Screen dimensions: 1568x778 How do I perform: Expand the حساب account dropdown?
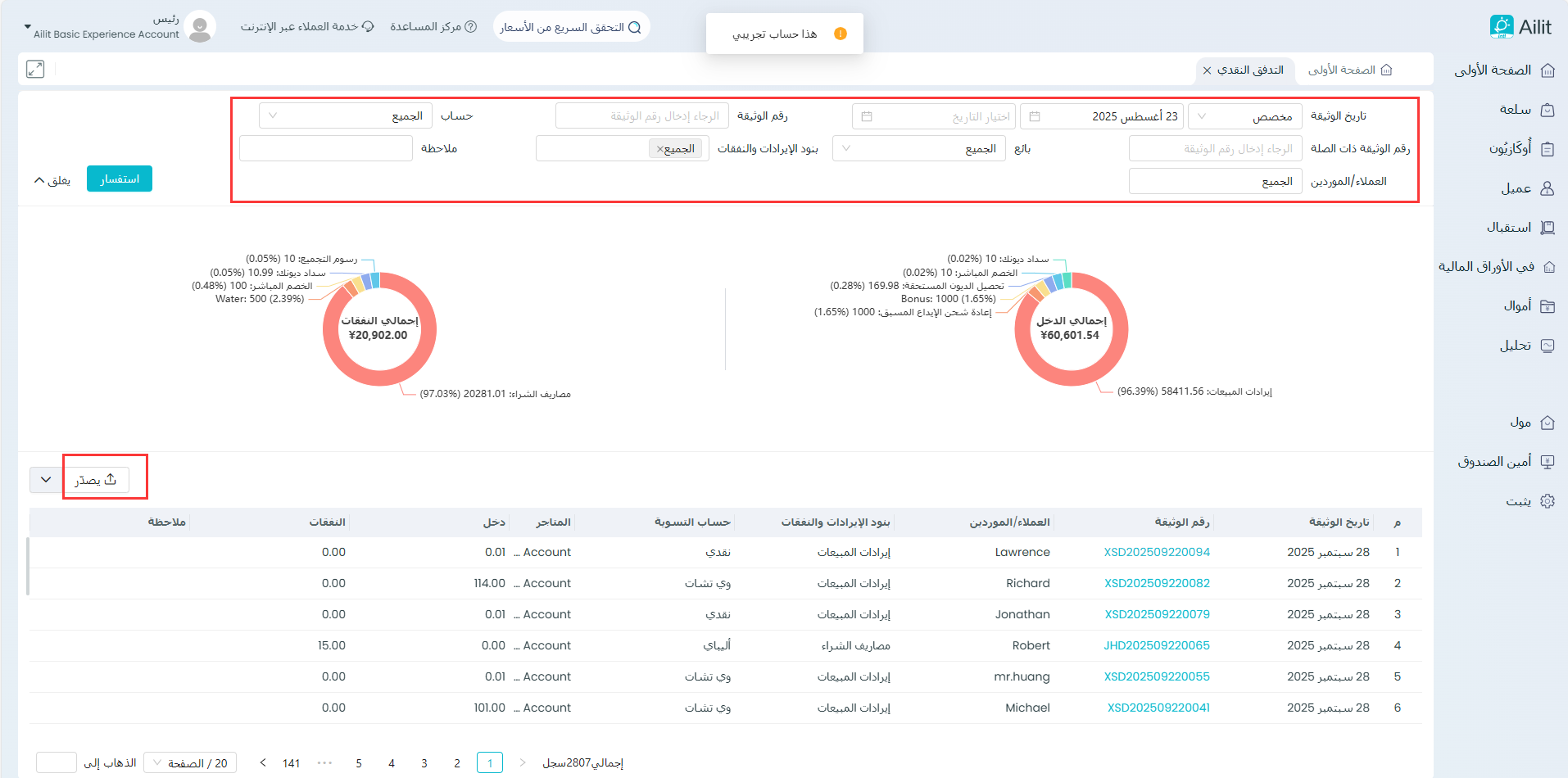346,116
